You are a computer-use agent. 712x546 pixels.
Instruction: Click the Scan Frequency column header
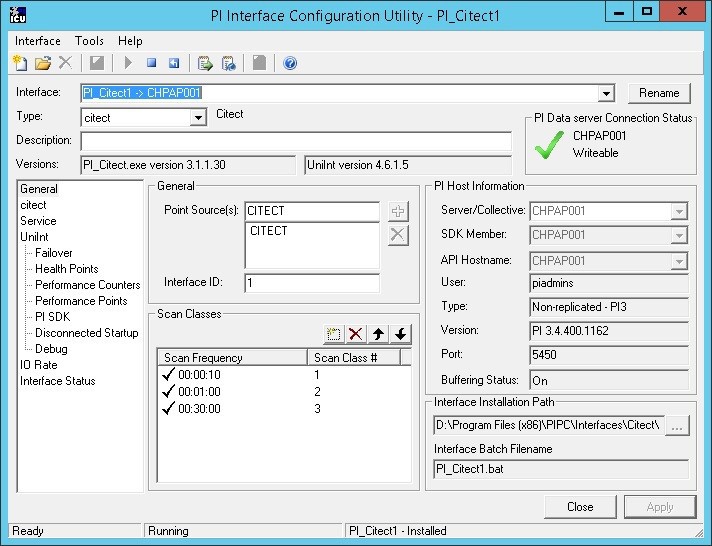(232, 357)
